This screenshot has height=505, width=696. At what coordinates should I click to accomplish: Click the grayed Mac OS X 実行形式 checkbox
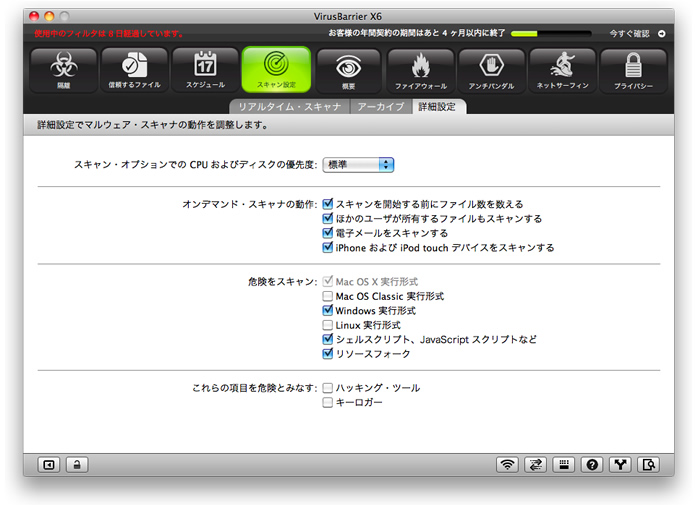(328, 281)
